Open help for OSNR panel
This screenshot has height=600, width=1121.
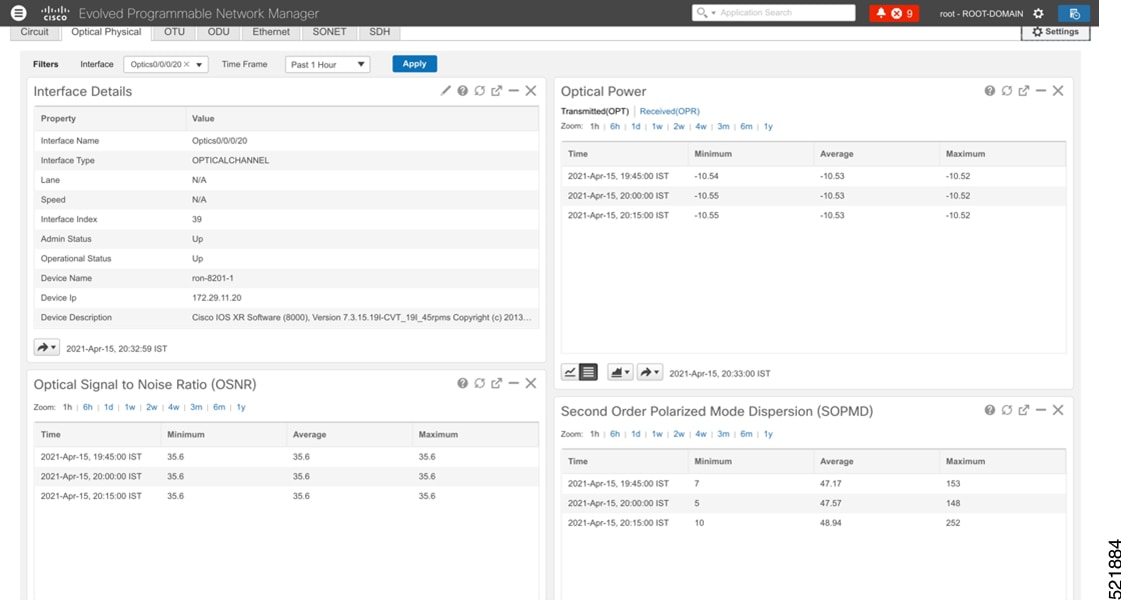(463, 383)
